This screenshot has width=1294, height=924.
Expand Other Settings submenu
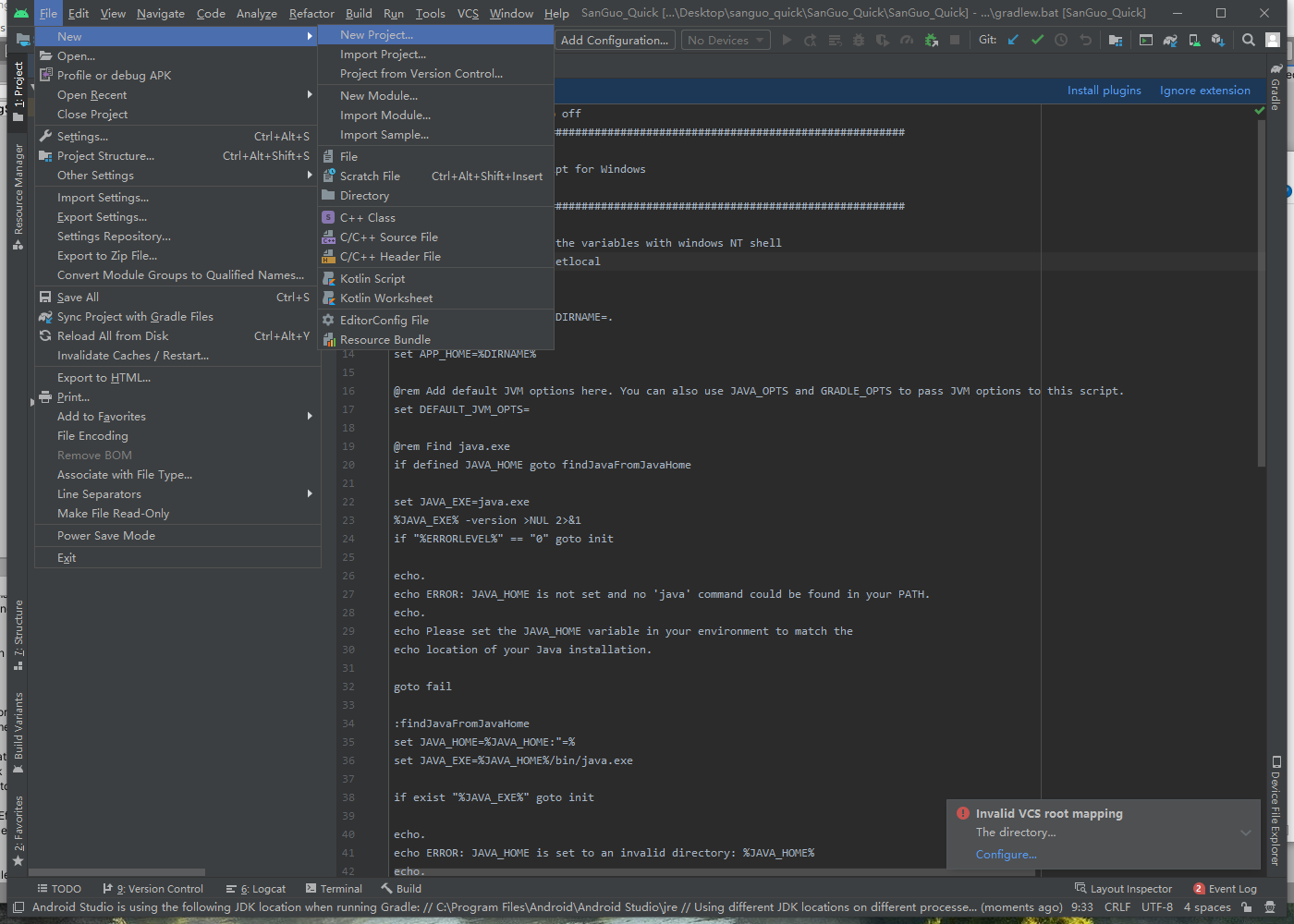[x=310, y=176]
